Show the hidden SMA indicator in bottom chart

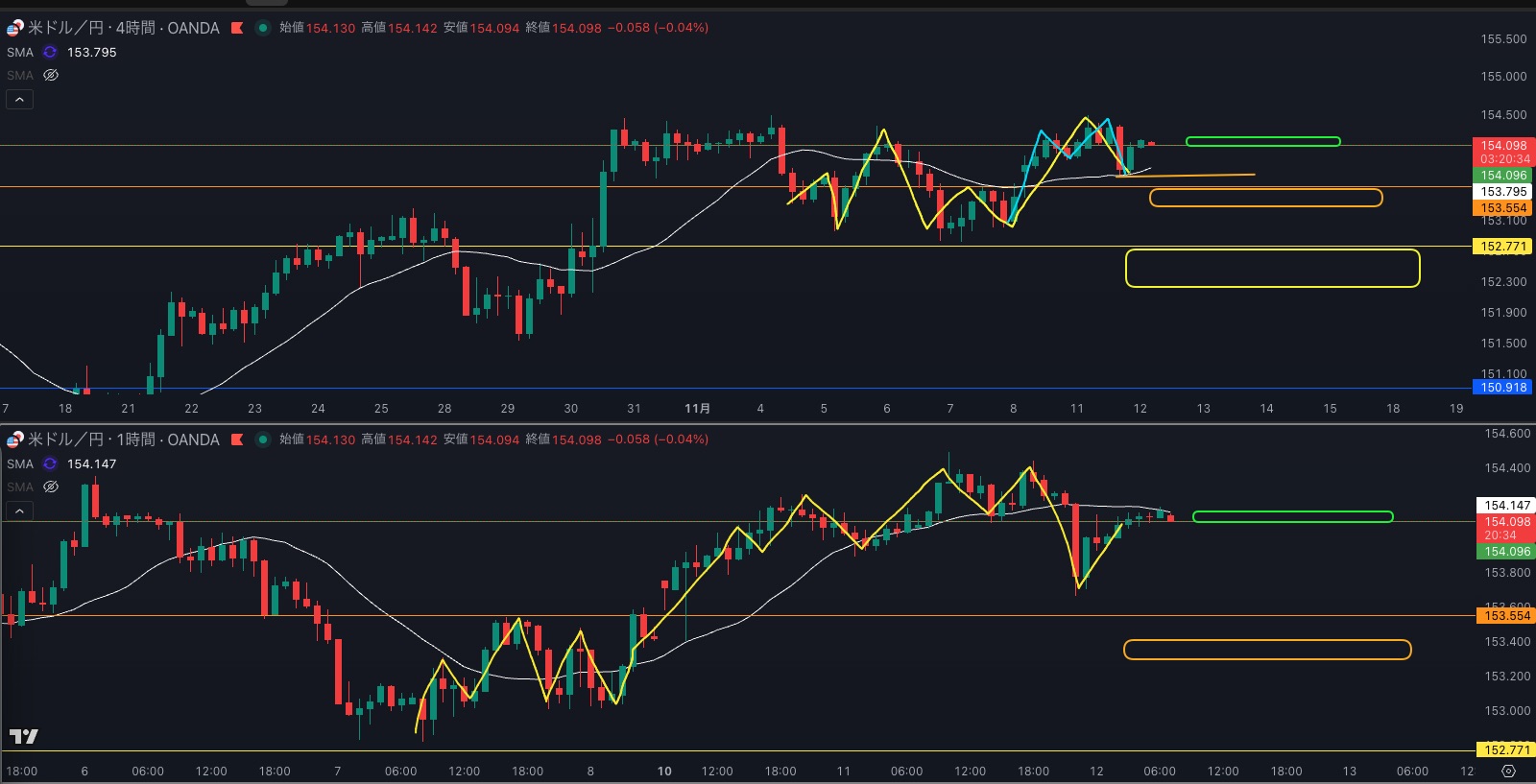click(51, 487)
